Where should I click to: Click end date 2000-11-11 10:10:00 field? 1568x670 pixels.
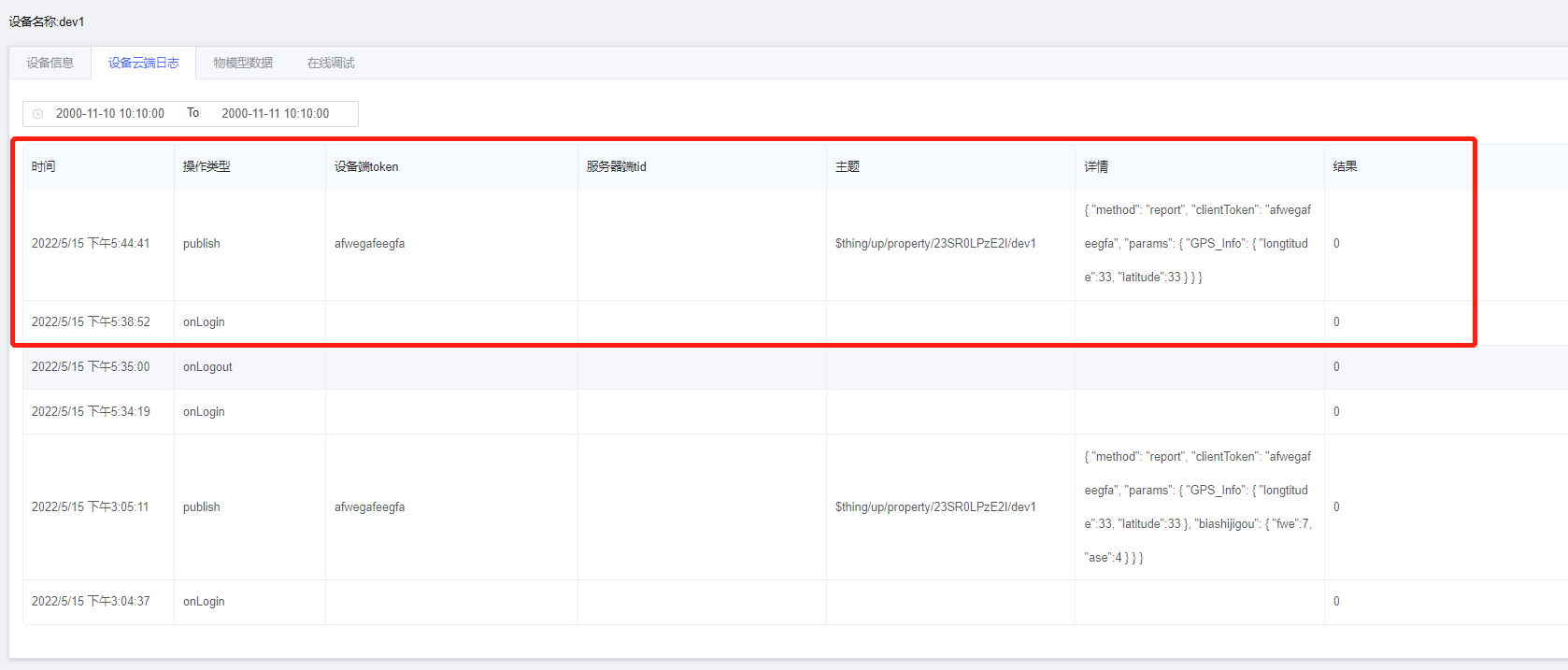coord(275,113)
